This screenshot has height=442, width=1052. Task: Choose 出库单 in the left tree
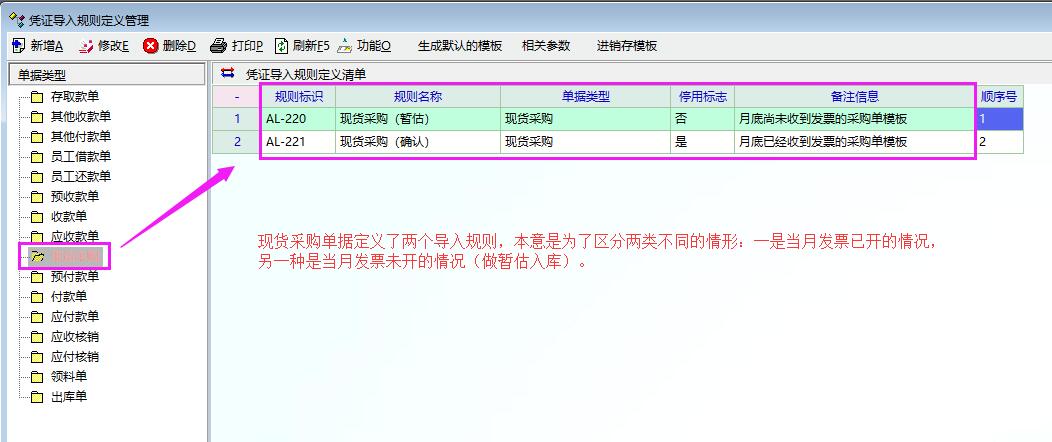tap(68, 397)
